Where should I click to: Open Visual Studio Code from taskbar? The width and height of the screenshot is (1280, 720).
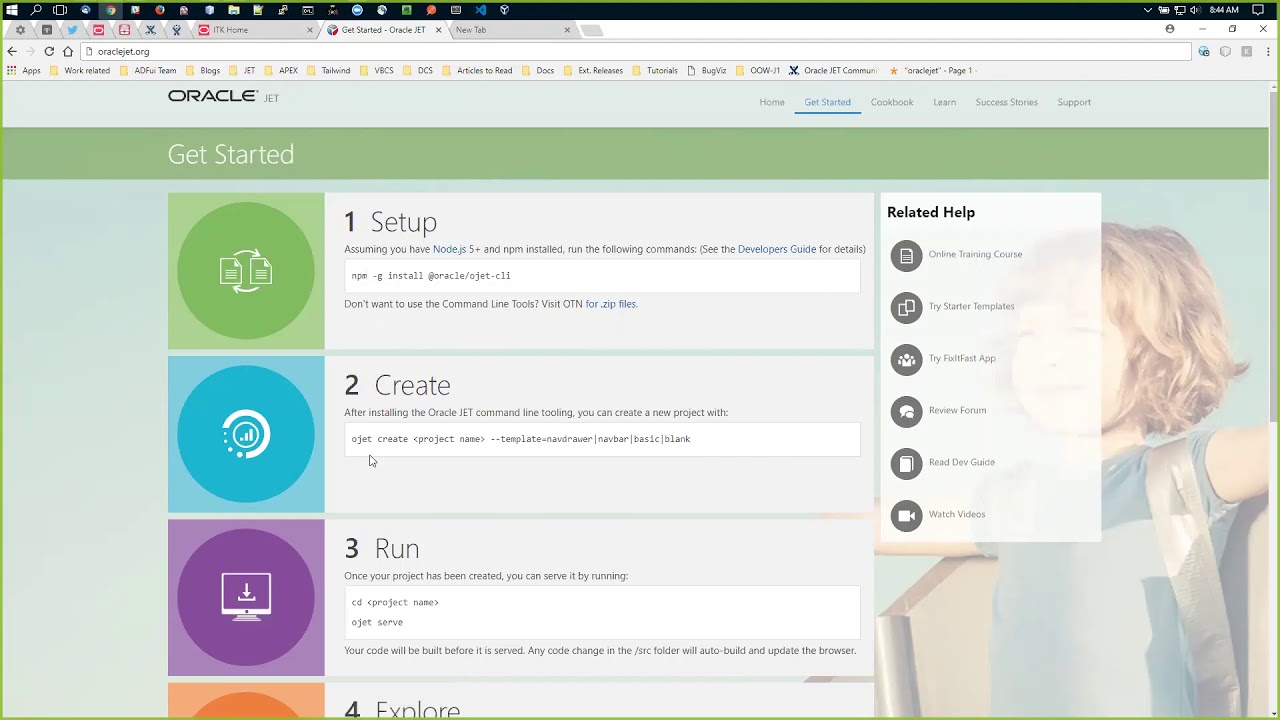click(480, 10)
